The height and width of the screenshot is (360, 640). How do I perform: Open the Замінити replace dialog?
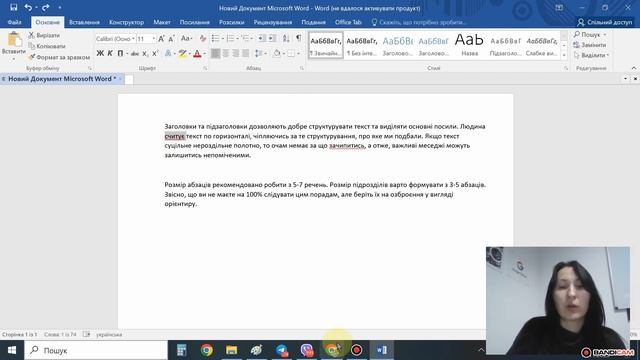tap(590, 45)
